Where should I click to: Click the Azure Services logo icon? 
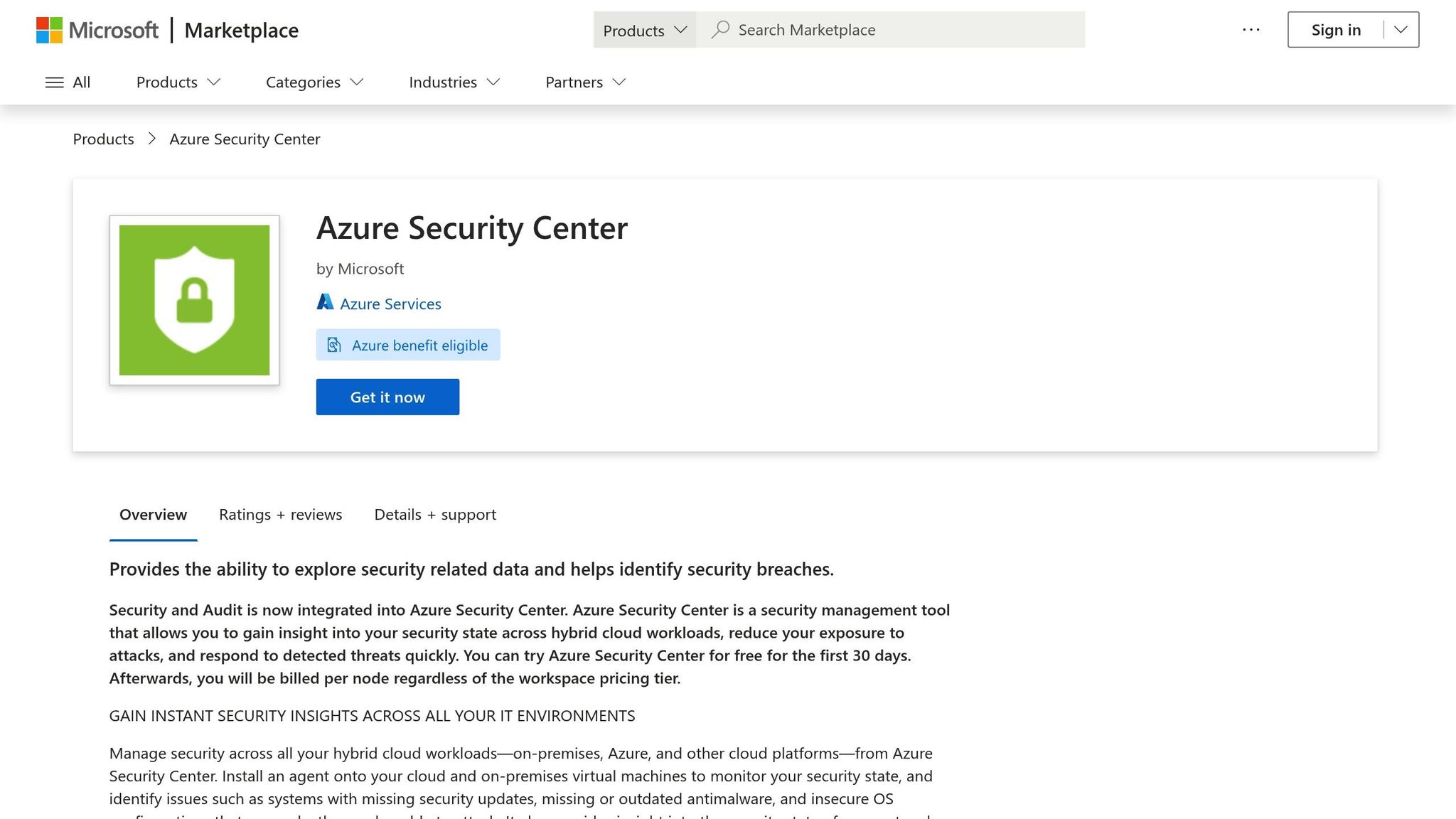(x=326, y=301)
